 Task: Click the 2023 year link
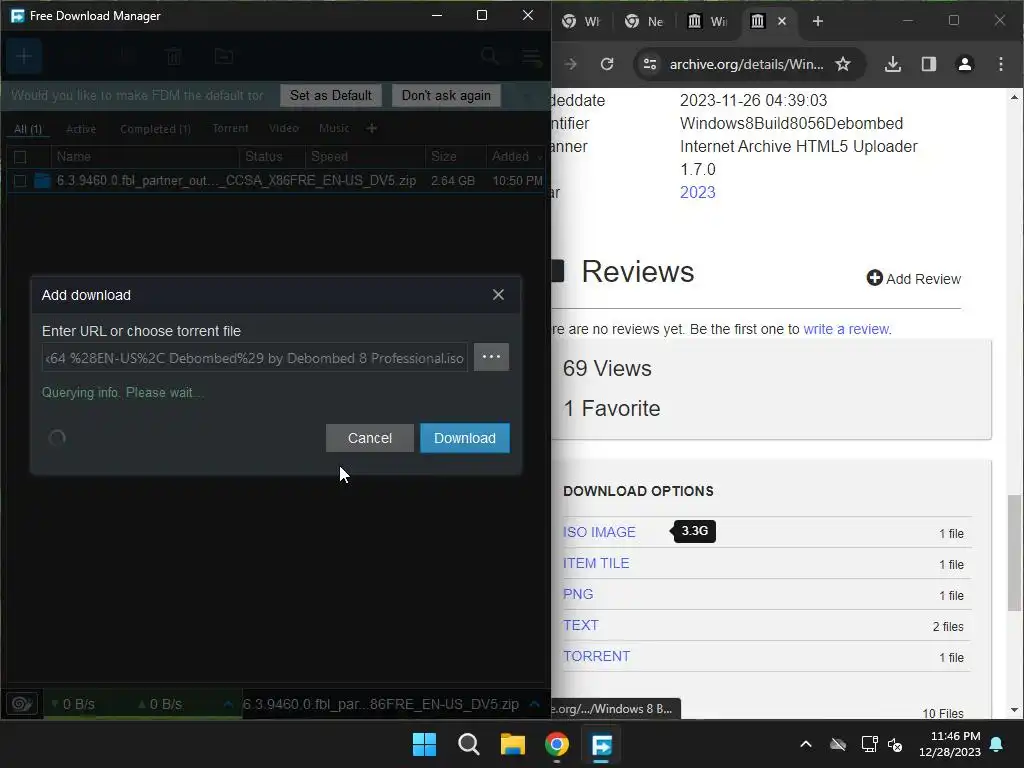[697, 192]
